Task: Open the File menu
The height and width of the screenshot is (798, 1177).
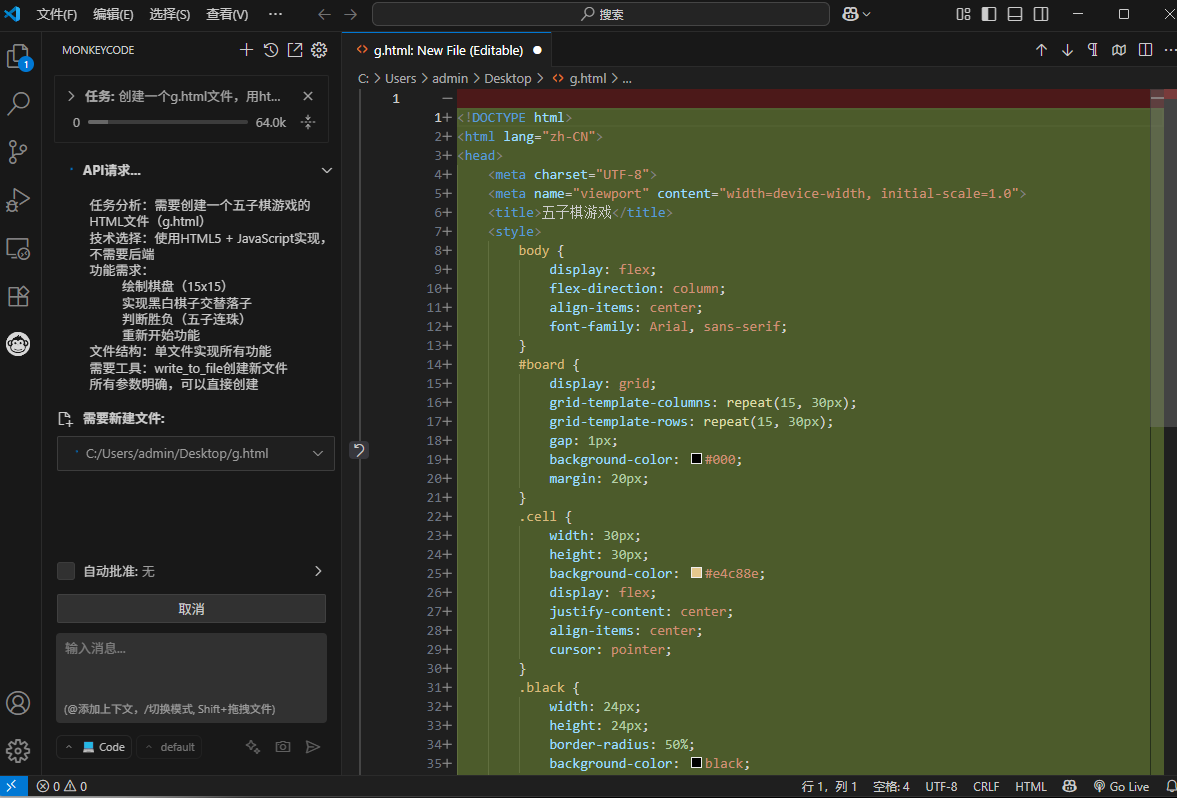Action: [x=57, y=14]
